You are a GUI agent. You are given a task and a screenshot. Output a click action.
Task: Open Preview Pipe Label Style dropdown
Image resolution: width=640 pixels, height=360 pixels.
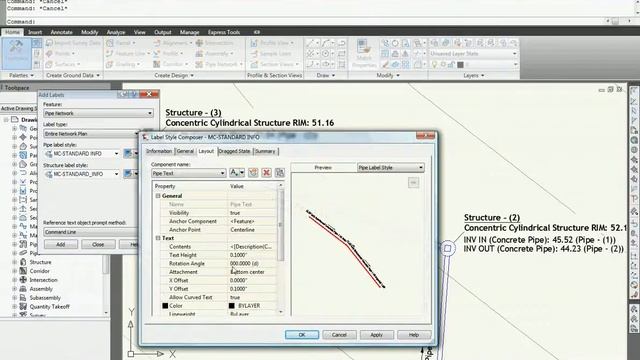(x=391, y=167)
